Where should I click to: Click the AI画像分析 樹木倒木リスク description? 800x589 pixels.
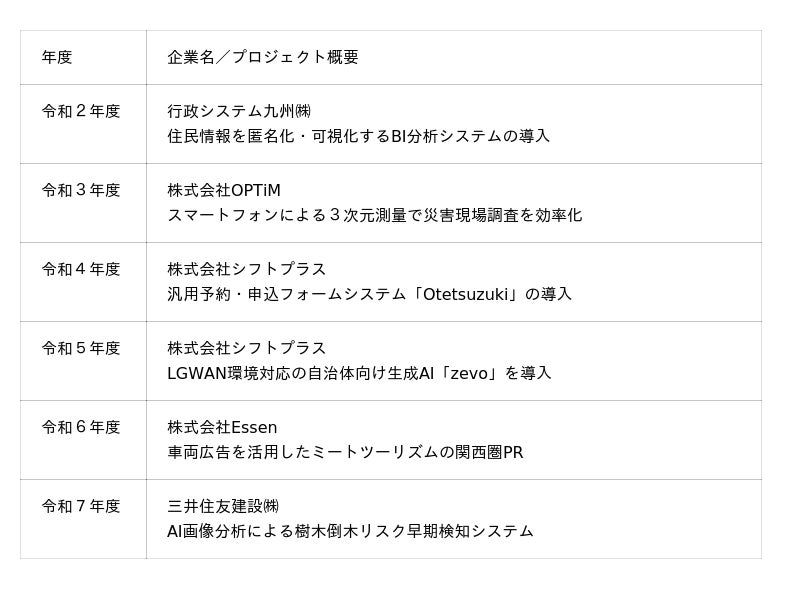coord(350,531)
